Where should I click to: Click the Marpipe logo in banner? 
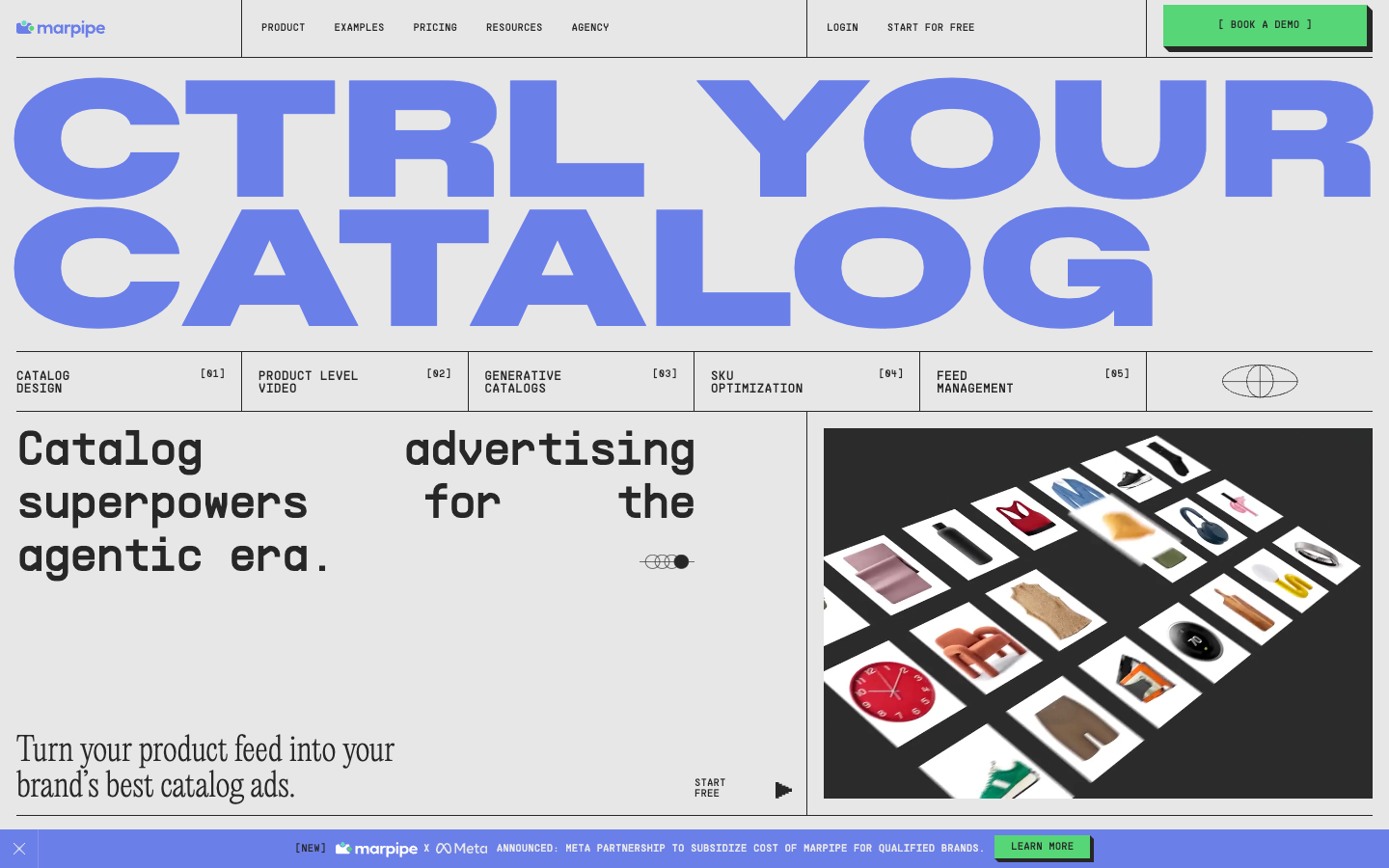376,849
